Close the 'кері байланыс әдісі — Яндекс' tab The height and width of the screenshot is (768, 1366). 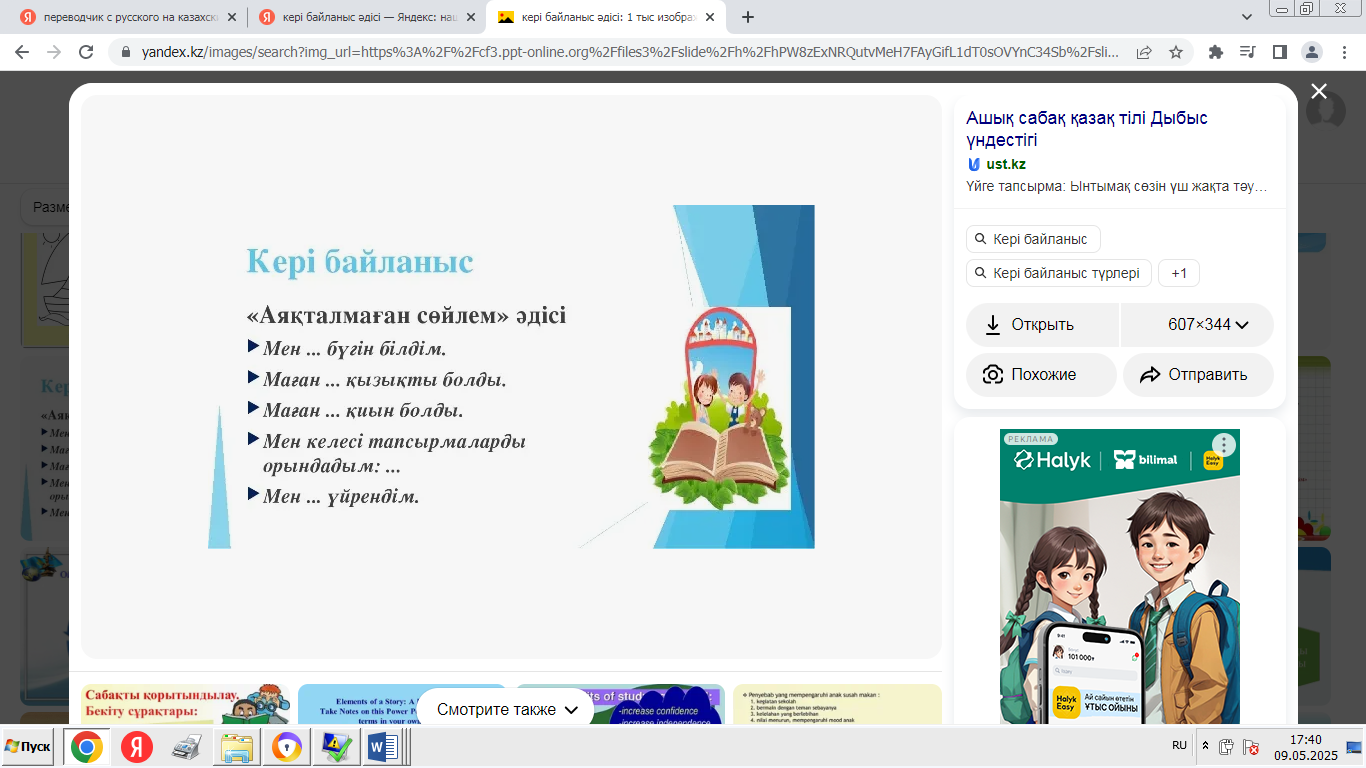coord(470,17)
